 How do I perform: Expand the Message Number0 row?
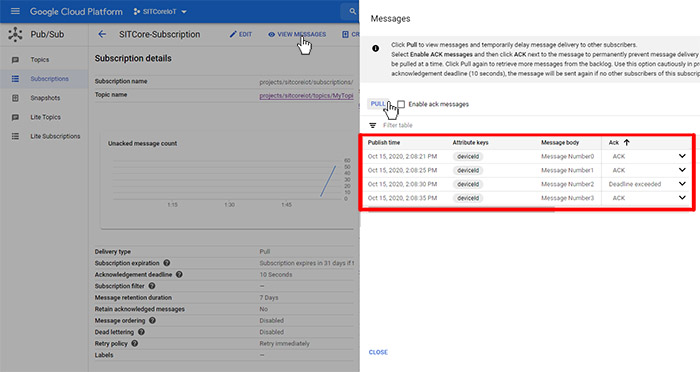pos(682,156)
